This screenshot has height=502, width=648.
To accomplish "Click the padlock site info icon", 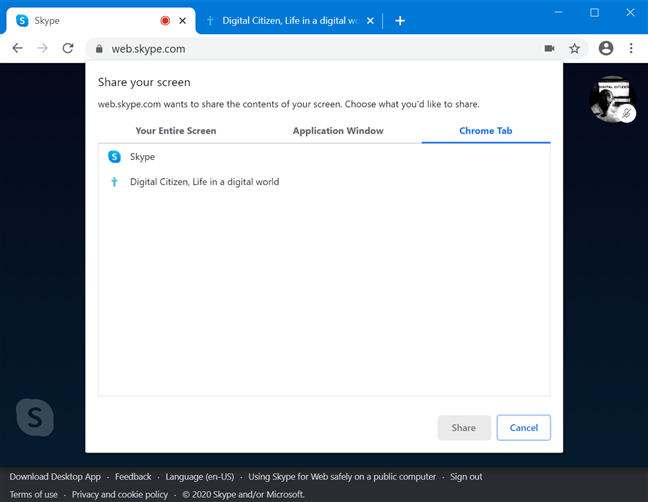I will (x=99, y=49).
